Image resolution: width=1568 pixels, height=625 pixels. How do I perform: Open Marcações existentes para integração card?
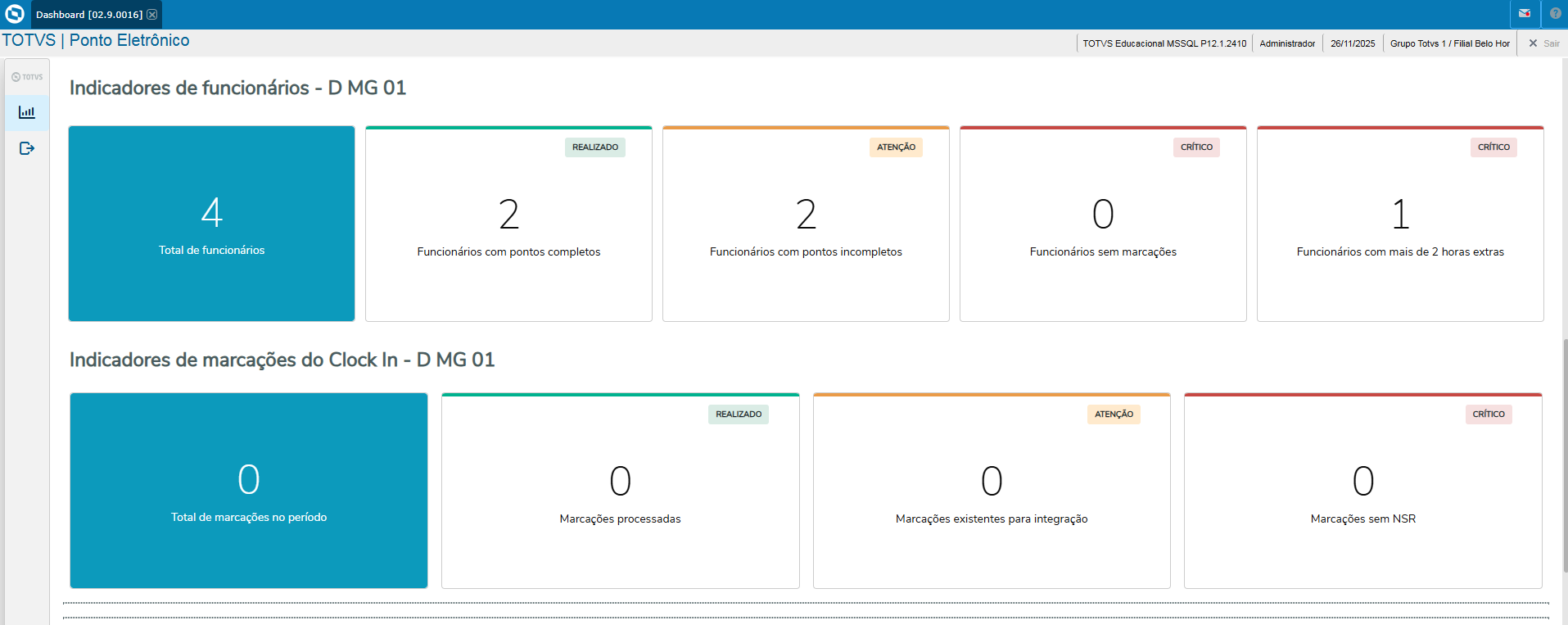pyautogui.click(x=992, y=491)
